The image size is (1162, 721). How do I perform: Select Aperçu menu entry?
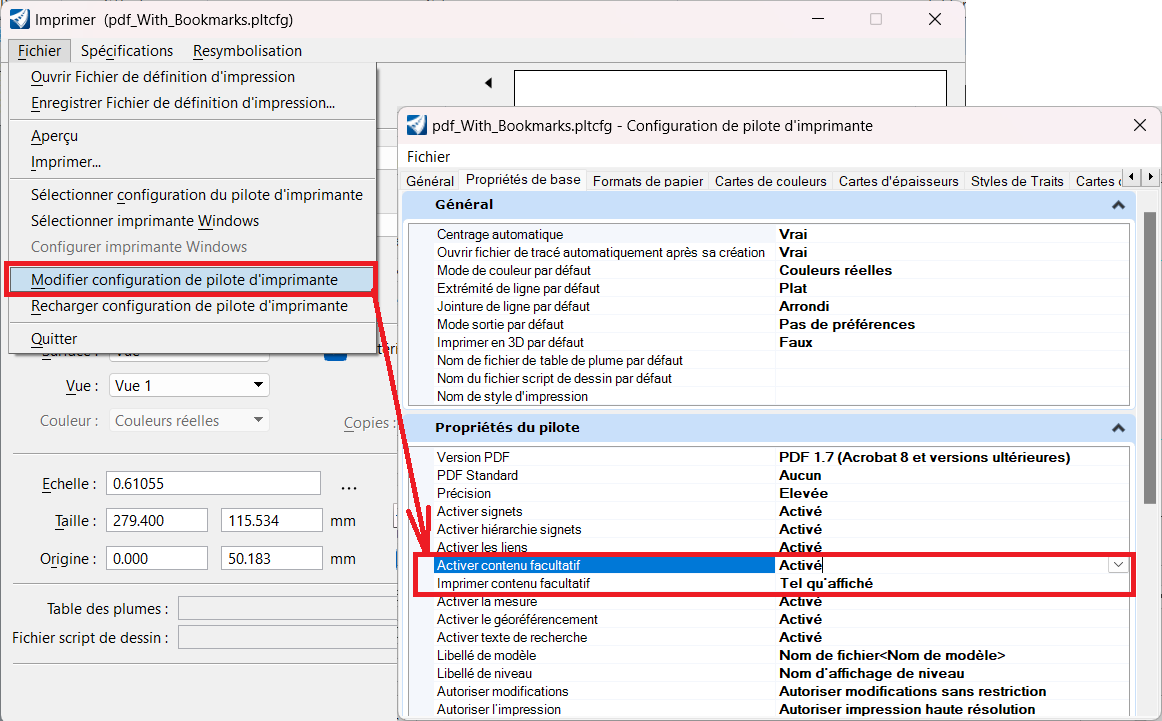(54, 136)
